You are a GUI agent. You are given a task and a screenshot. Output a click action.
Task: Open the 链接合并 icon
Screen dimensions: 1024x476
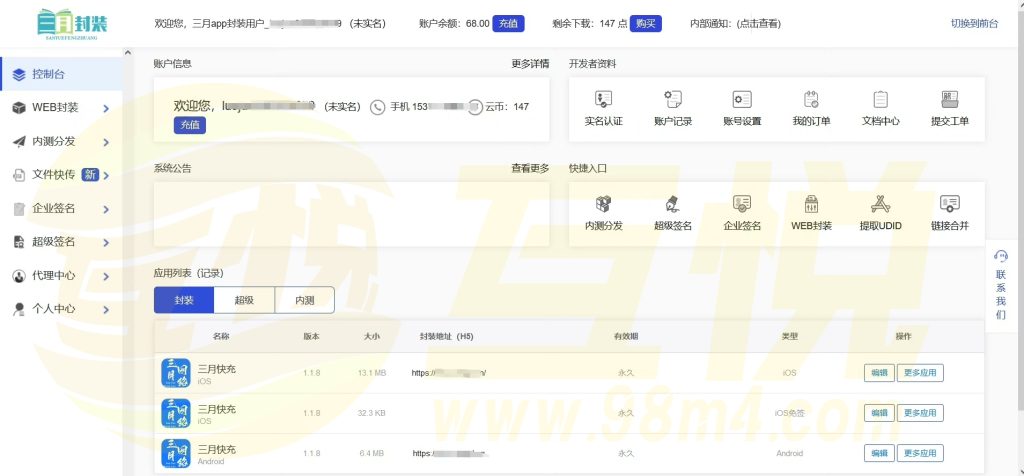coord(950,204)
